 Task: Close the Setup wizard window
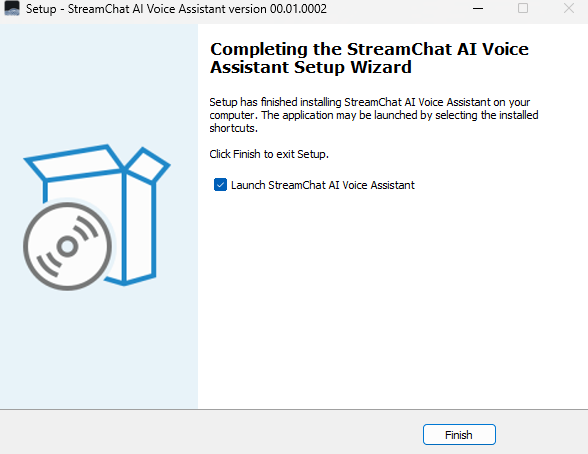[x=568, y=8]
